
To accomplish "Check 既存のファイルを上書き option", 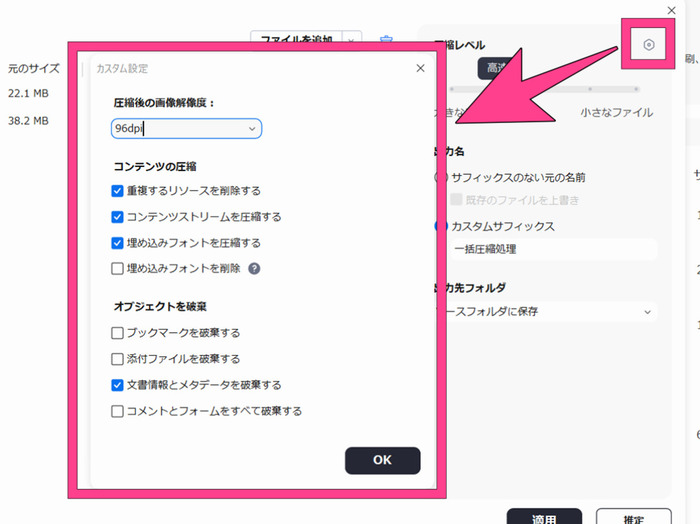I will pos(456,200).
